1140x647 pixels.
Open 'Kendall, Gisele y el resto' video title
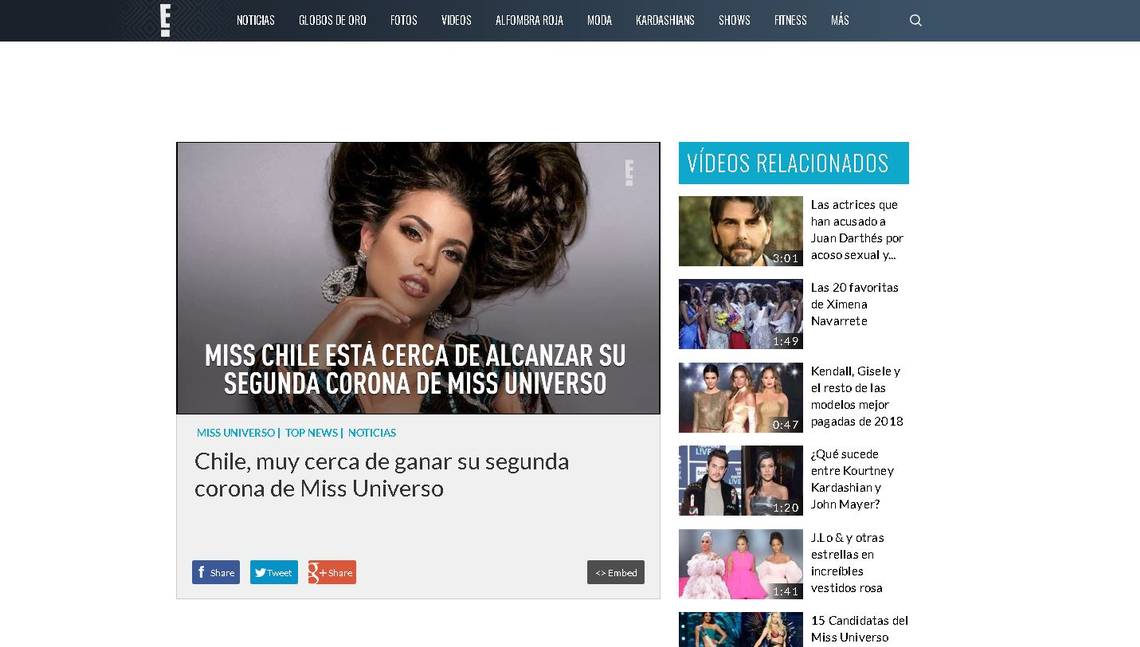pyautogui.click(x=857, y=396)
